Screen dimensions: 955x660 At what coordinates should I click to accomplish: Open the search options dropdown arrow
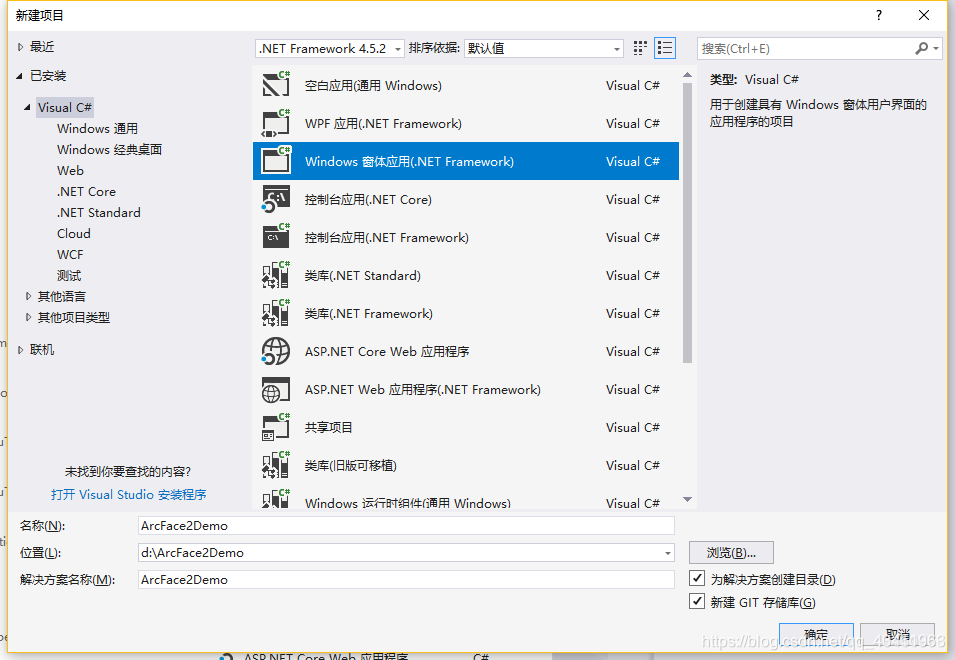click(936, 48)
